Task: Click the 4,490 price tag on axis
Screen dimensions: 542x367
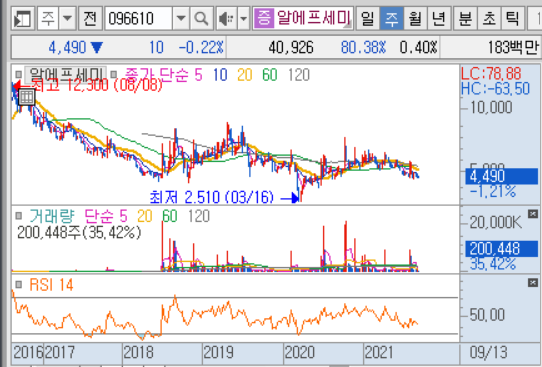Action: [502, 176]
